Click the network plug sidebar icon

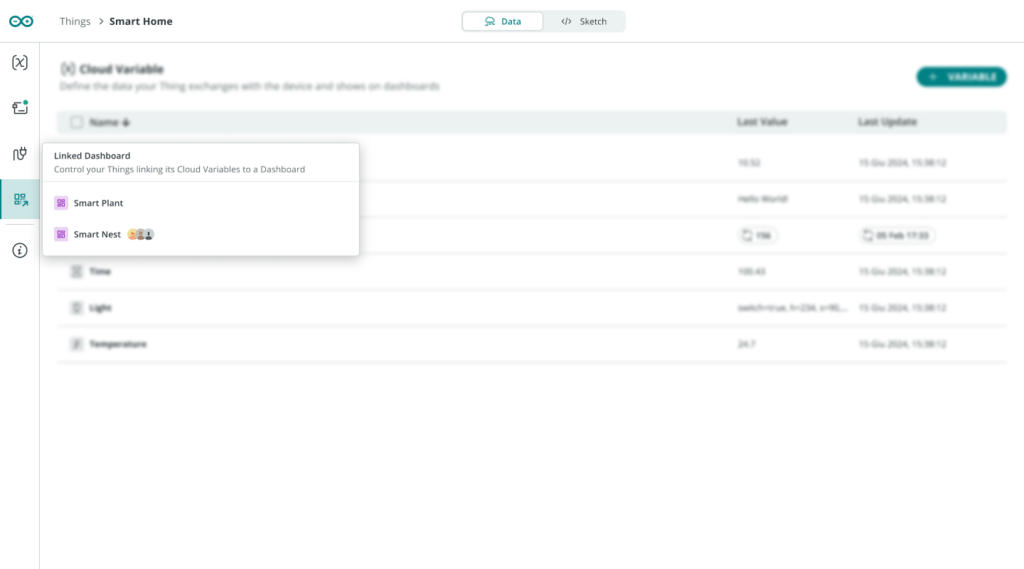pos(20,153)
